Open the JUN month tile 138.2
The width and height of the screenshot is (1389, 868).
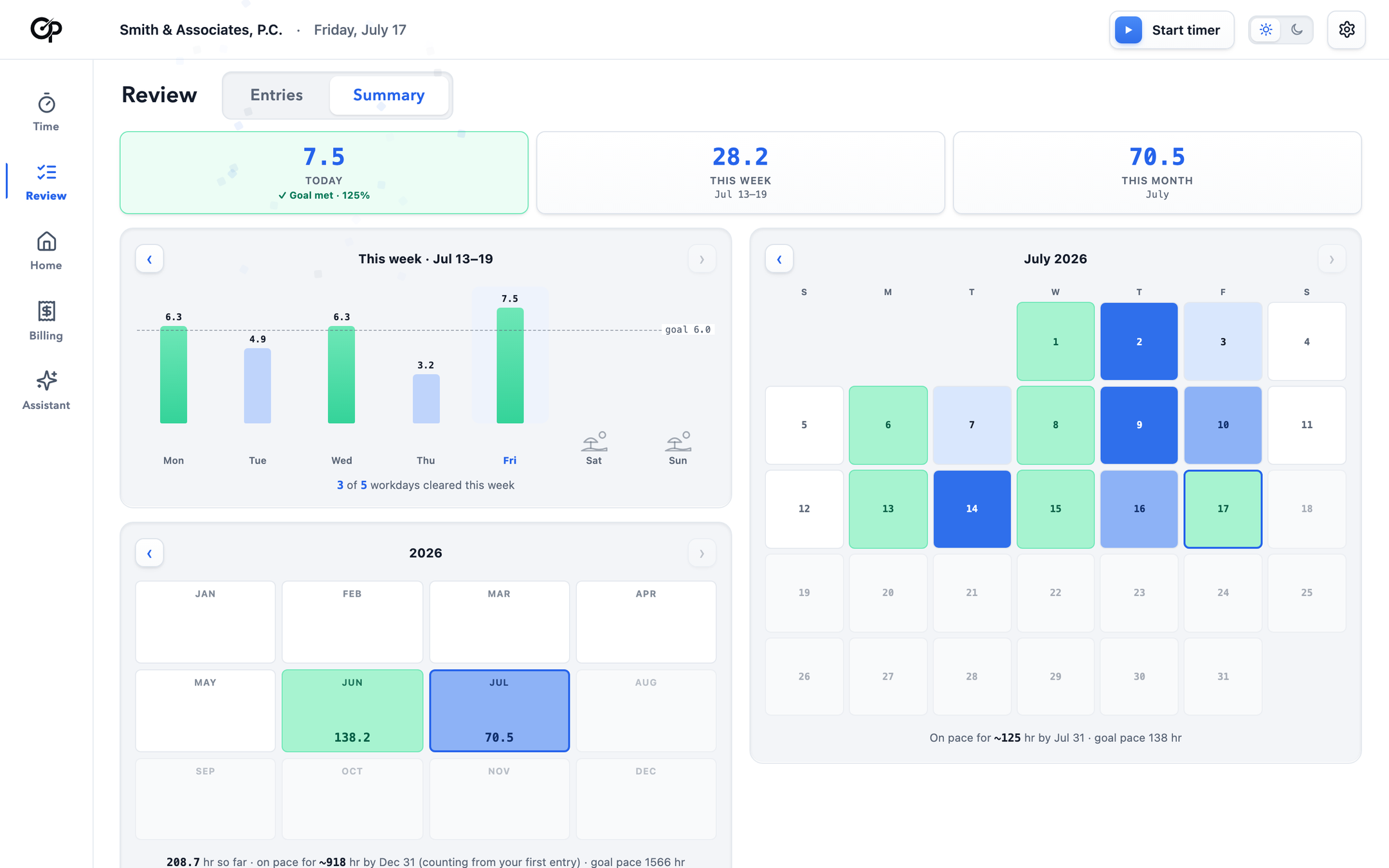[352, 710]
